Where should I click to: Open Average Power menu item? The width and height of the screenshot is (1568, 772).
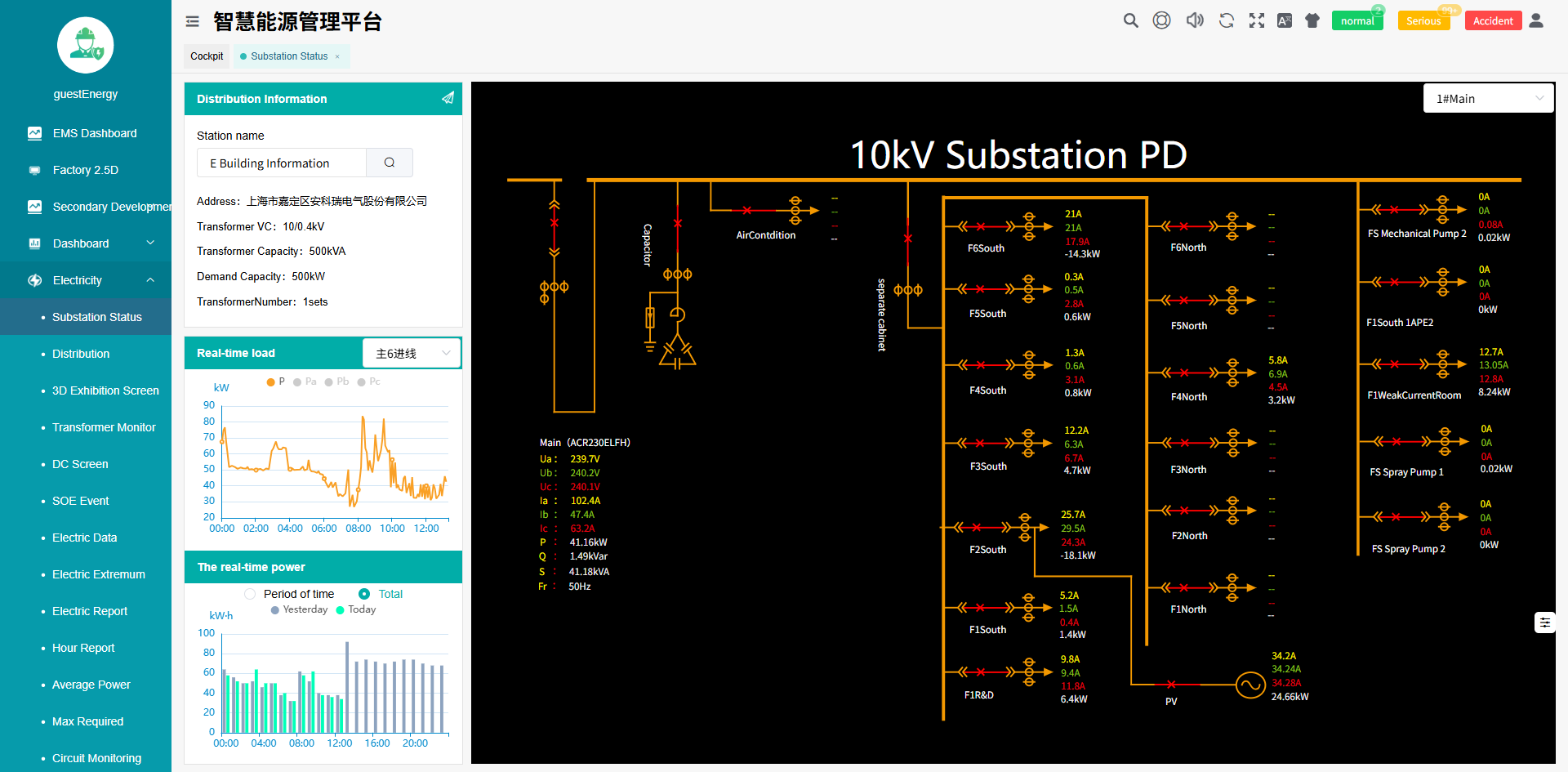[x=86, y=685]
